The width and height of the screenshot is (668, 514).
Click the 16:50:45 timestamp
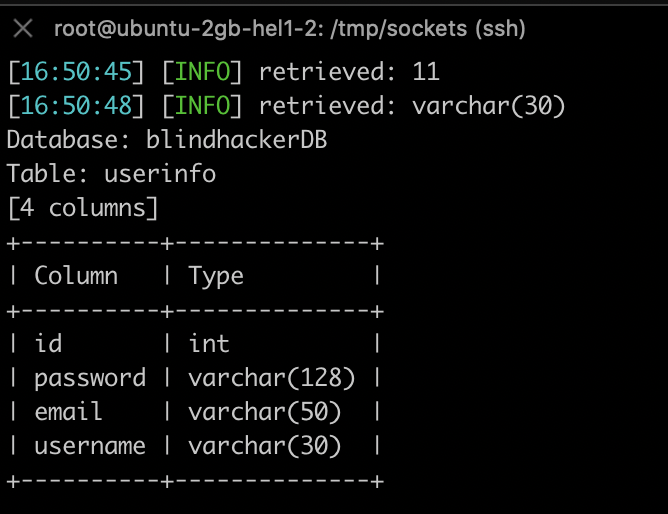(77, 72)
